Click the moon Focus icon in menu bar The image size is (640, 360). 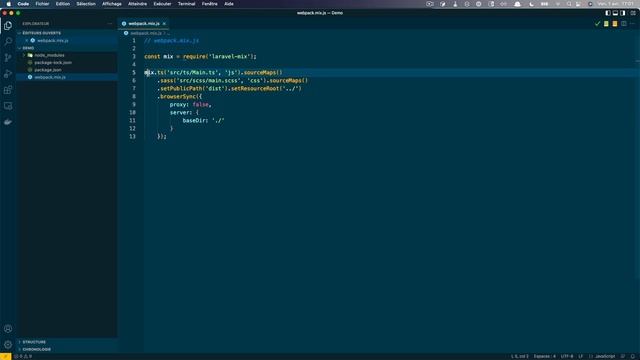(531, 4)
